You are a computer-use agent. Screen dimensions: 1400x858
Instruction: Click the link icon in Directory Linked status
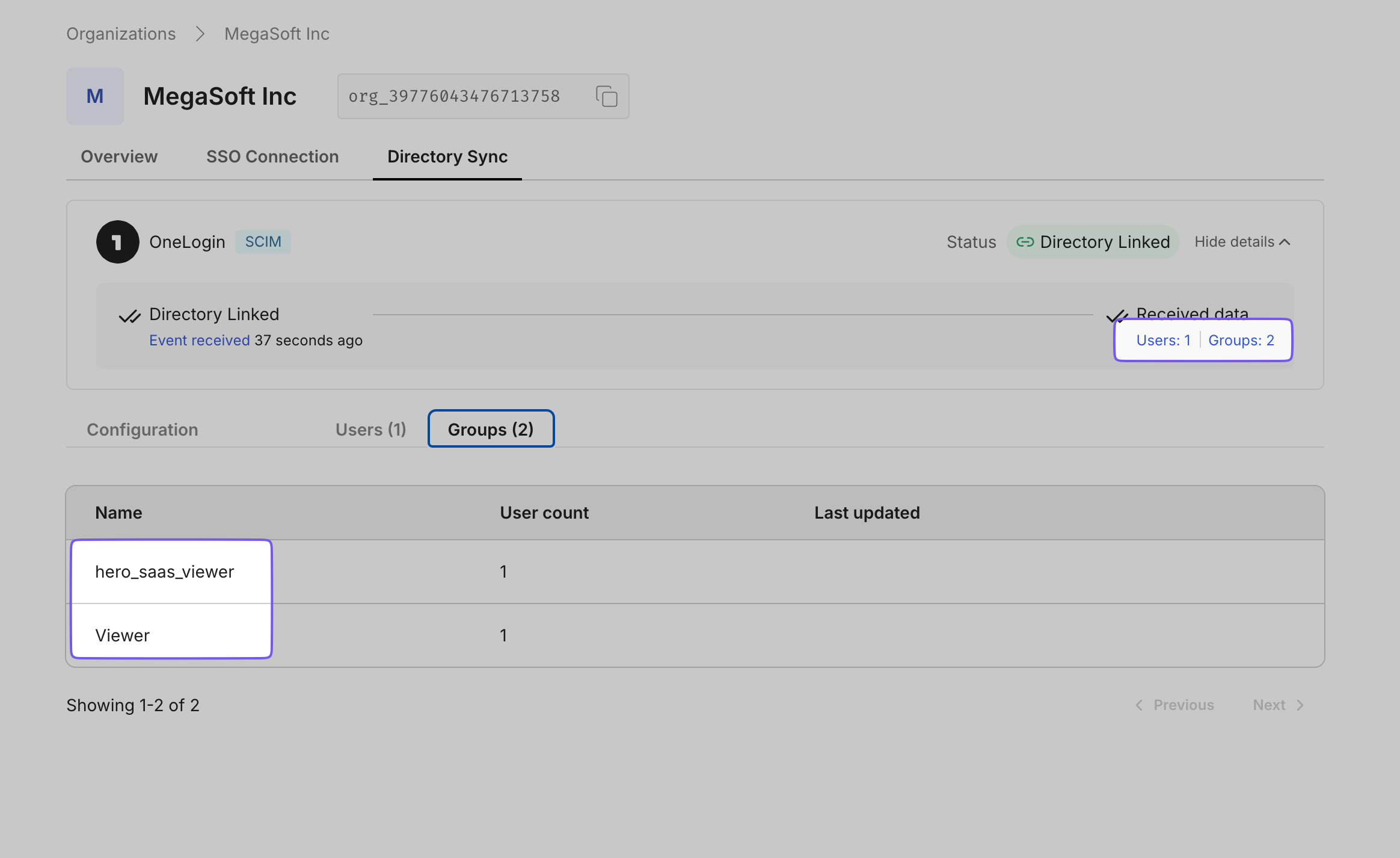[1026, 242]
